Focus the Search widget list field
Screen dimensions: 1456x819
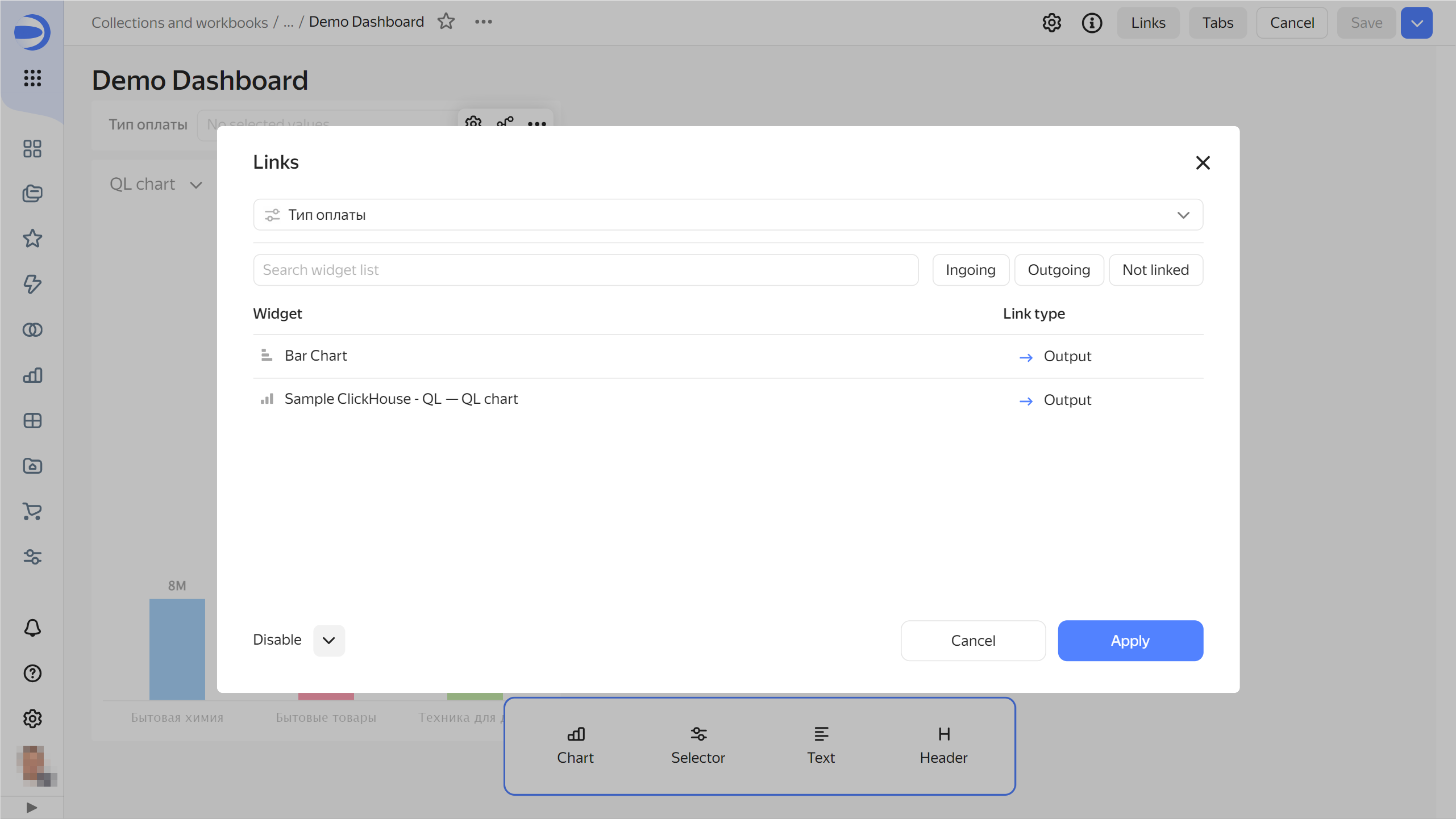click(x=585, y=270)
